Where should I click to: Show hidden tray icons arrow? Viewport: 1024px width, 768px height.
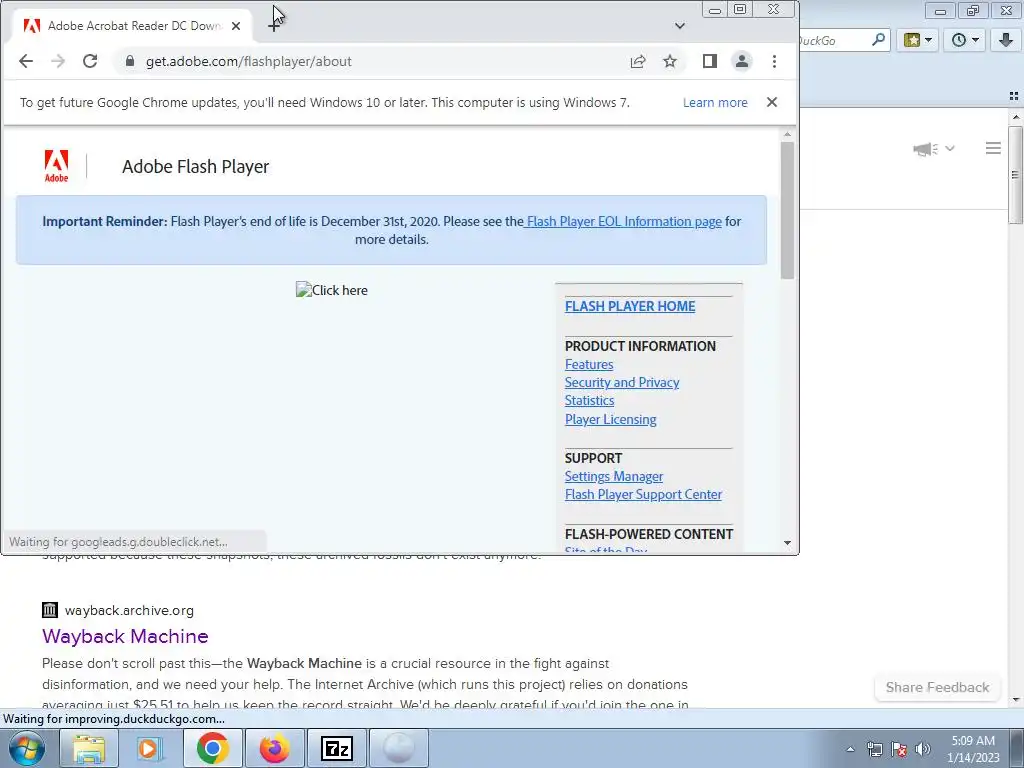(x=850, y=749)
